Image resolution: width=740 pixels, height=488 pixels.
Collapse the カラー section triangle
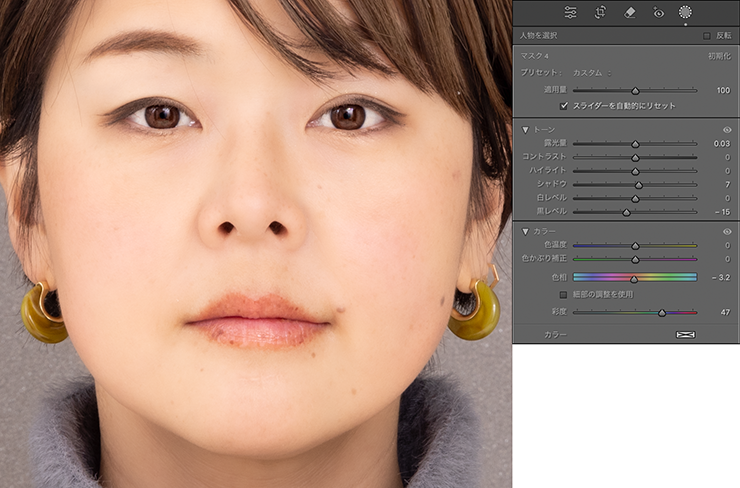525,231
